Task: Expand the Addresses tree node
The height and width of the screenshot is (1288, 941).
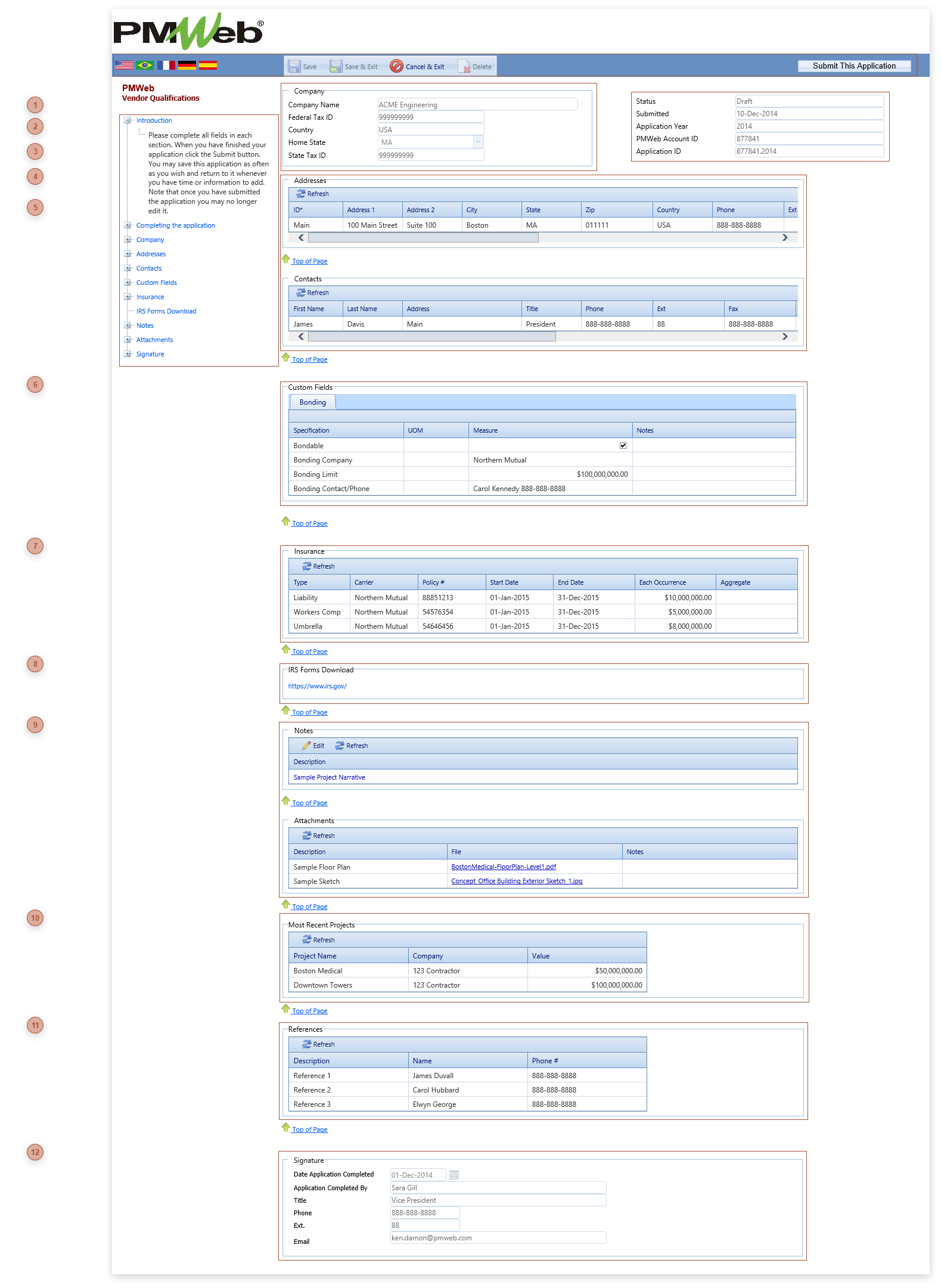Action: [x=127, y=254]
